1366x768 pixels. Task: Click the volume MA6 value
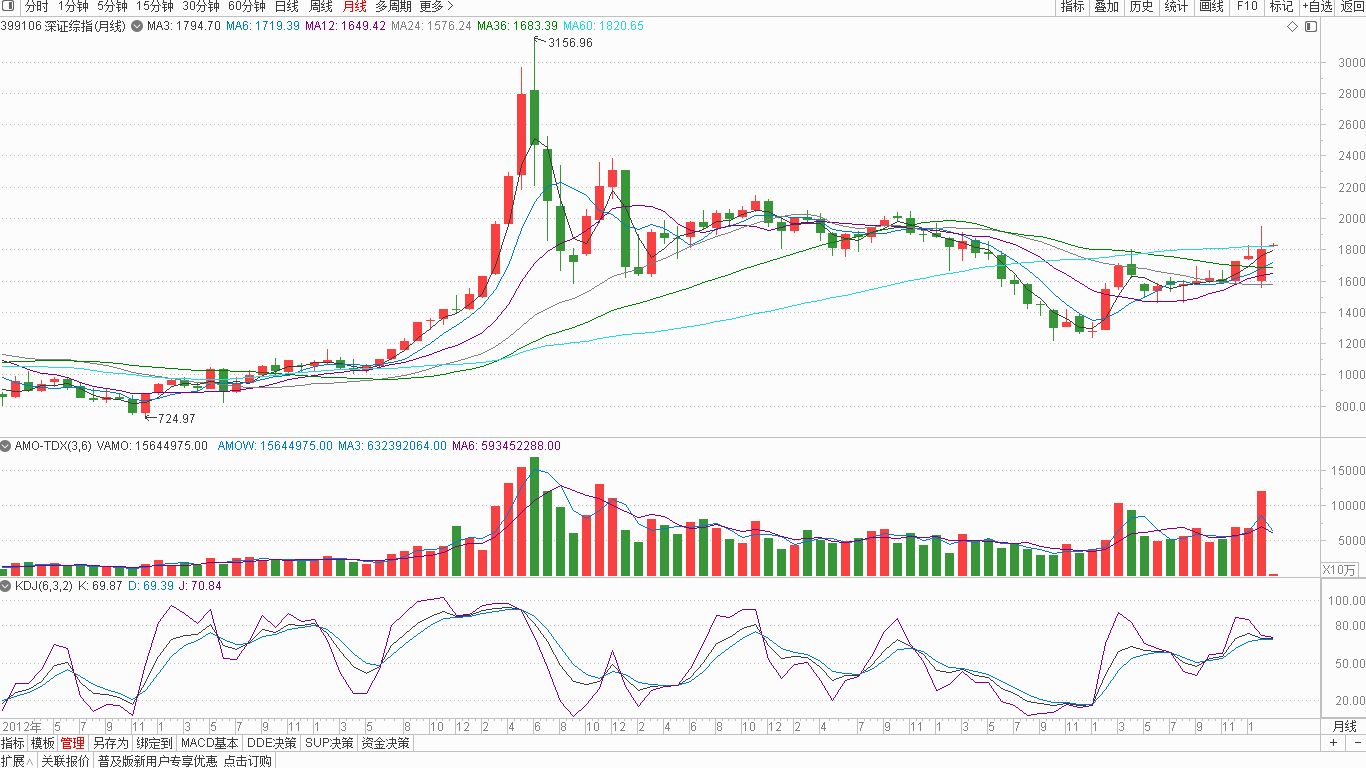507,446
